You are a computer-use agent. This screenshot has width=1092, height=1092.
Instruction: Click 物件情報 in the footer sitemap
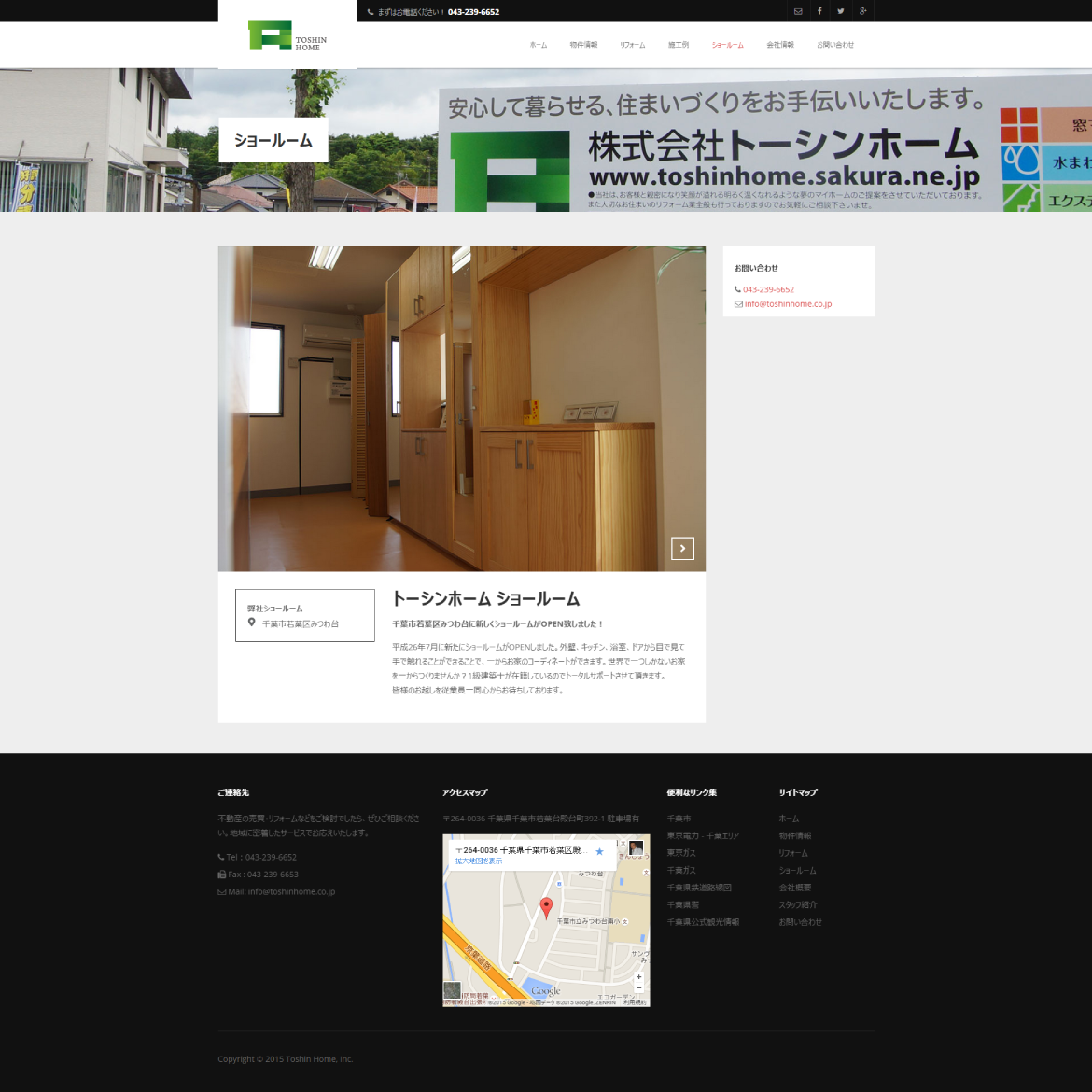(x=795, y=836)
